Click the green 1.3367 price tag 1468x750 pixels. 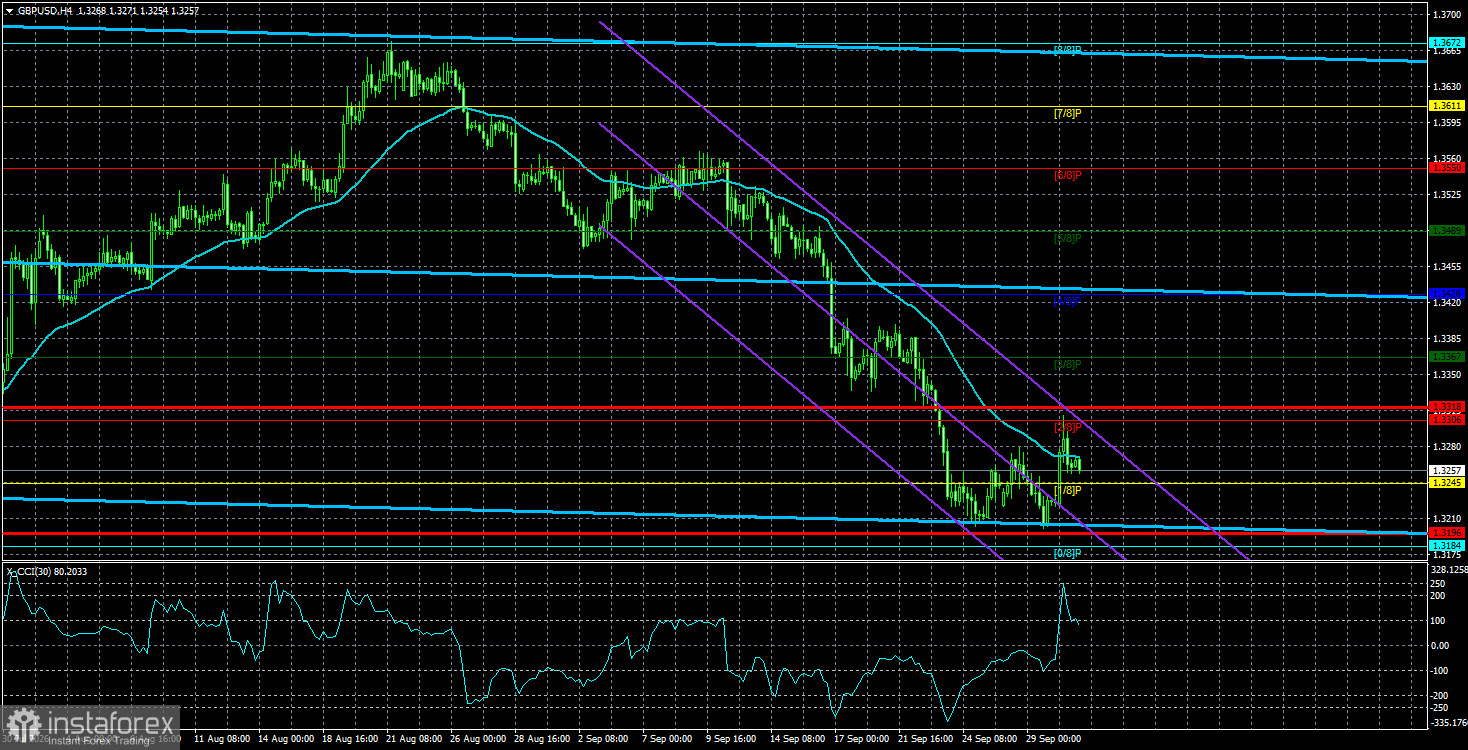click(1447, 356)
